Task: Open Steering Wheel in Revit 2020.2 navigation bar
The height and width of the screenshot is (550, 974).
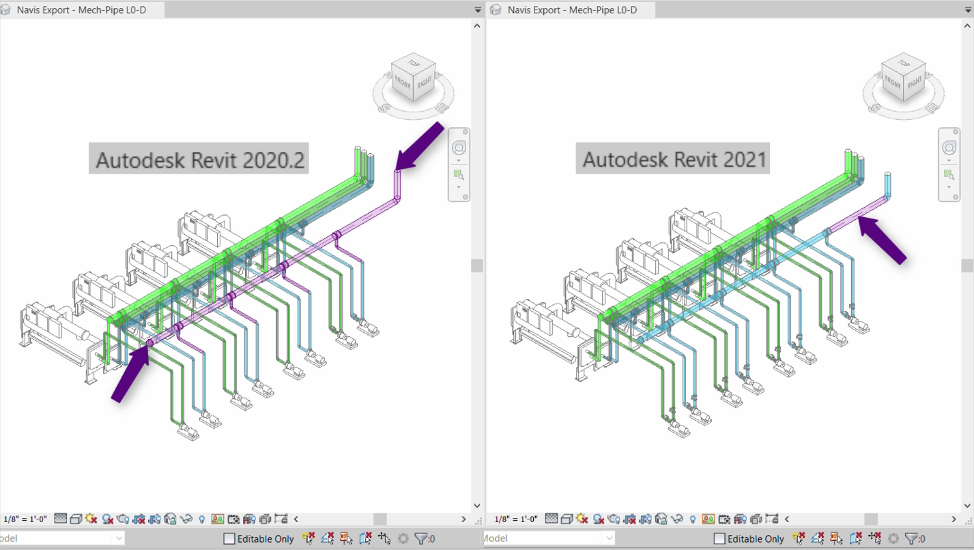Action: (x=458, y=147)
